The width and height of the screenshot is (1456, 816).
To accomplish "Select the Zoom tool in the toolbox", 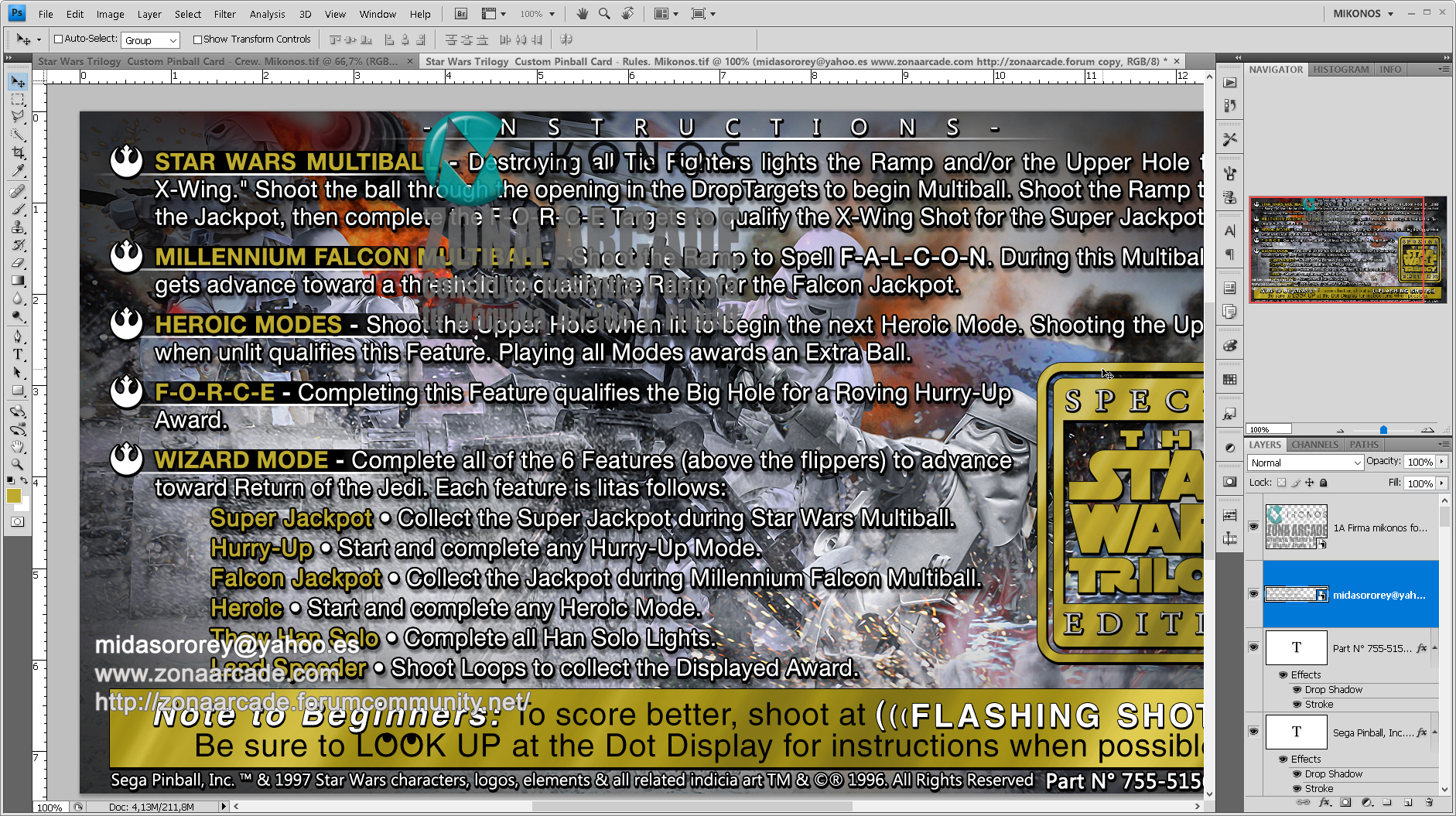I will point(18,464).
